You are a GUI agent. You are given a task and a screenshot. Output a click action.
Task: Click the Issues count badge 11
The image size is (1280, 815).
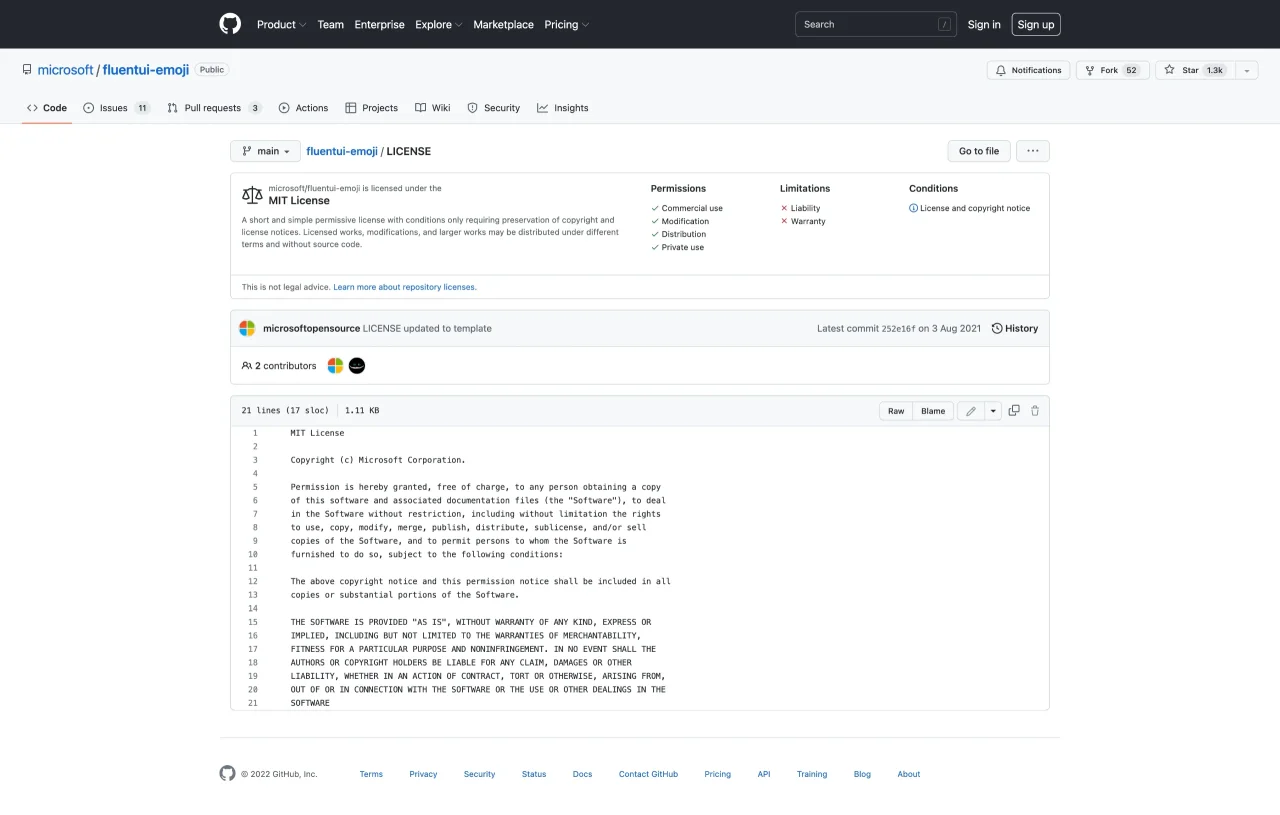tap(142, 108)
